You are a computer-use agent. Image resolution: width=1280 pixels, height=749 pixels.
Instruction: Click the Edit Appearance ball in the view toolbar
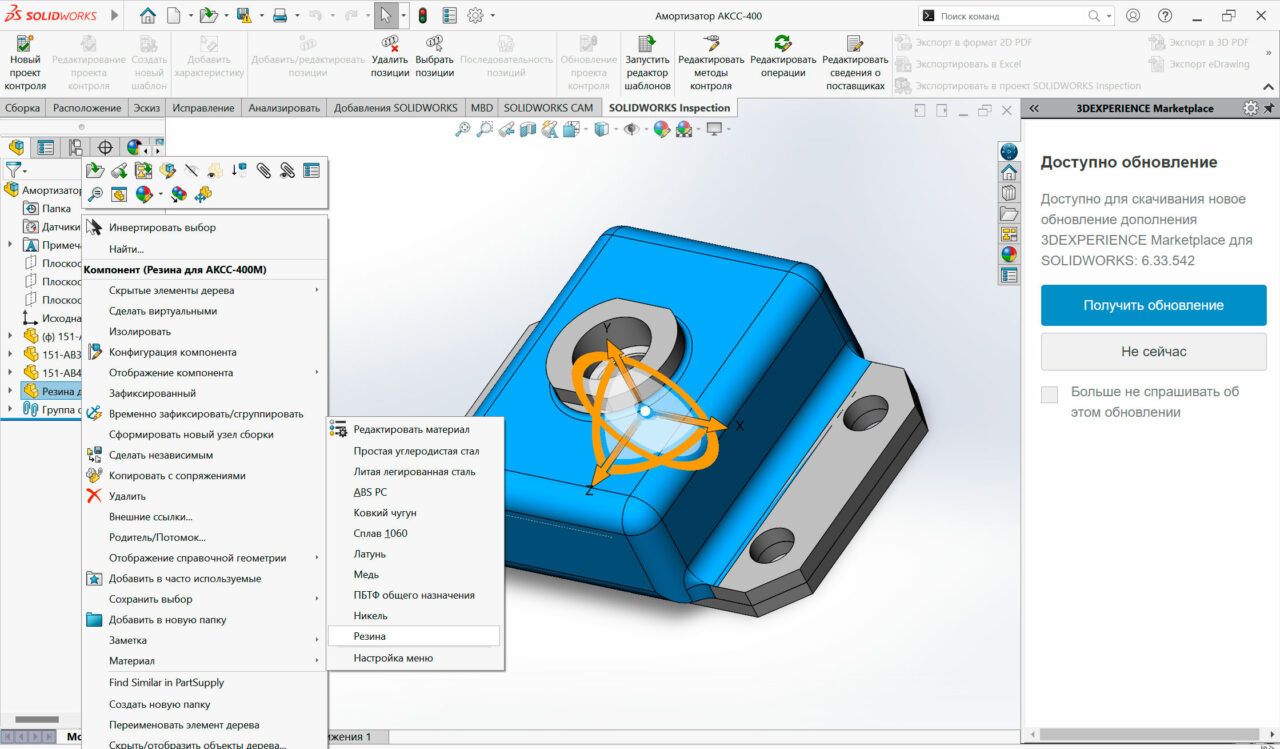click(661, 129)
